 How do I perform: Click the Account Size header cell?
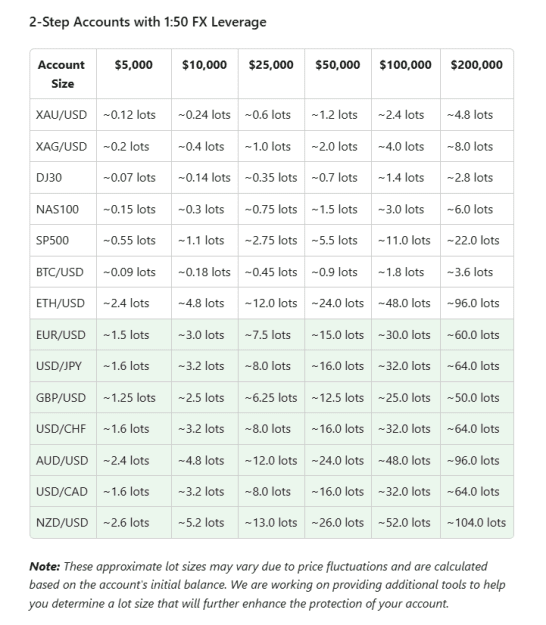click(x=62, y=74)
